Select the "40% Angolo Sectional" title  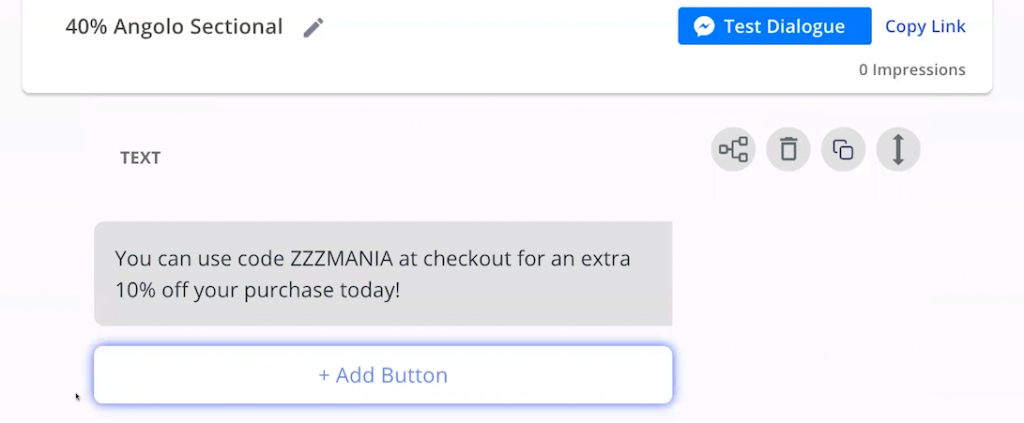point(174,27)
